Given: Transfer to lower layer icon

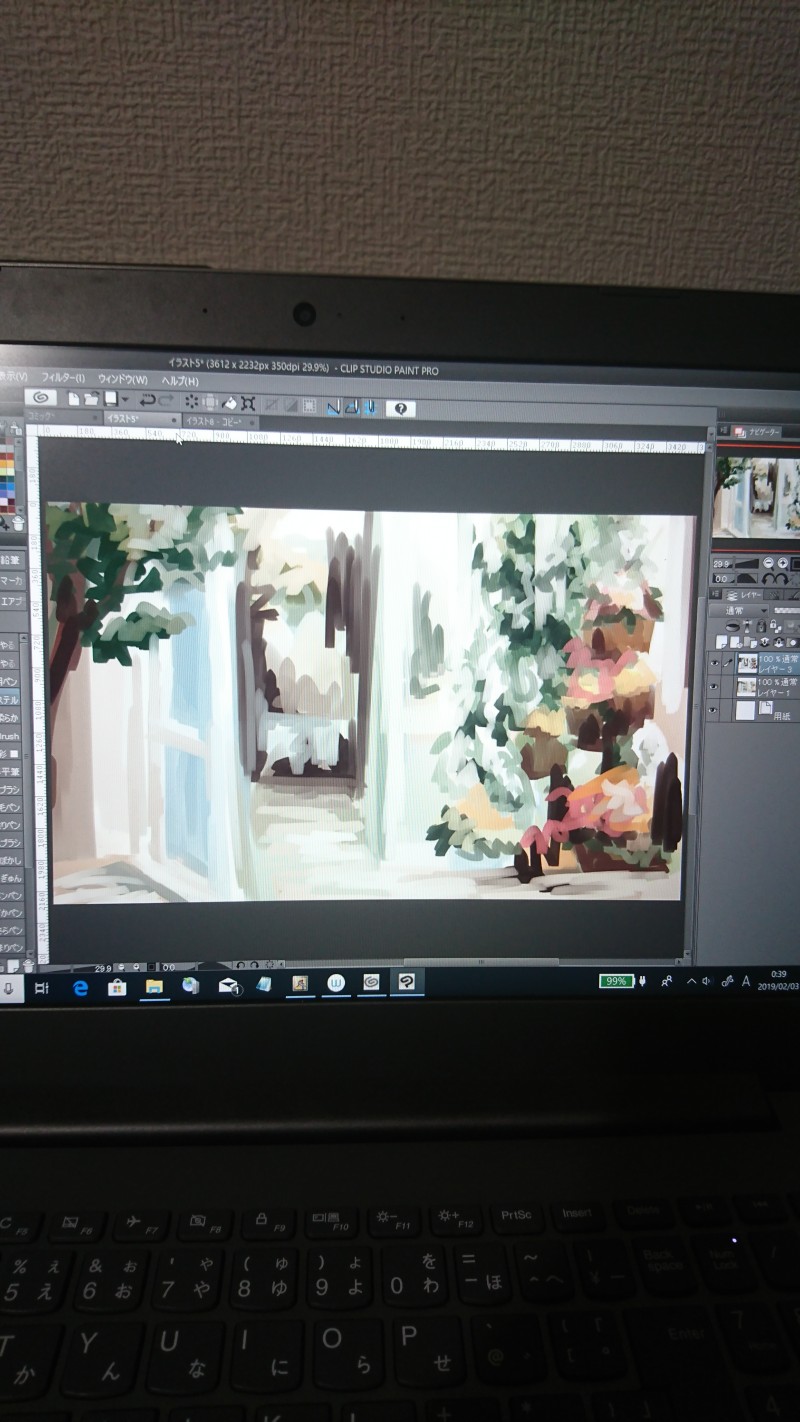Looking at the screenshot, I should (x=764, y=642).
